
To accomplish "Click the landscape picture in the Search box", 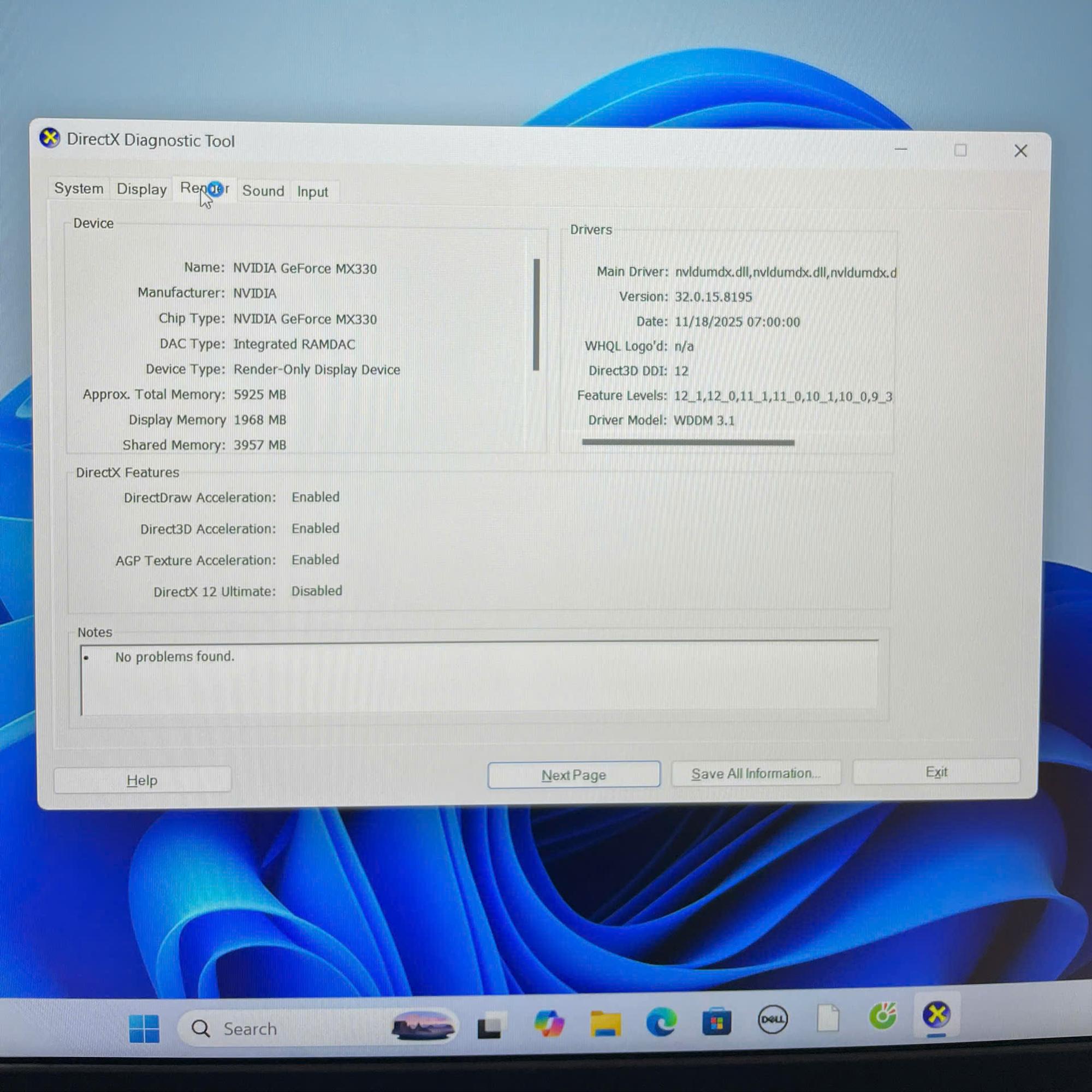I will (x=423, y=1026).
